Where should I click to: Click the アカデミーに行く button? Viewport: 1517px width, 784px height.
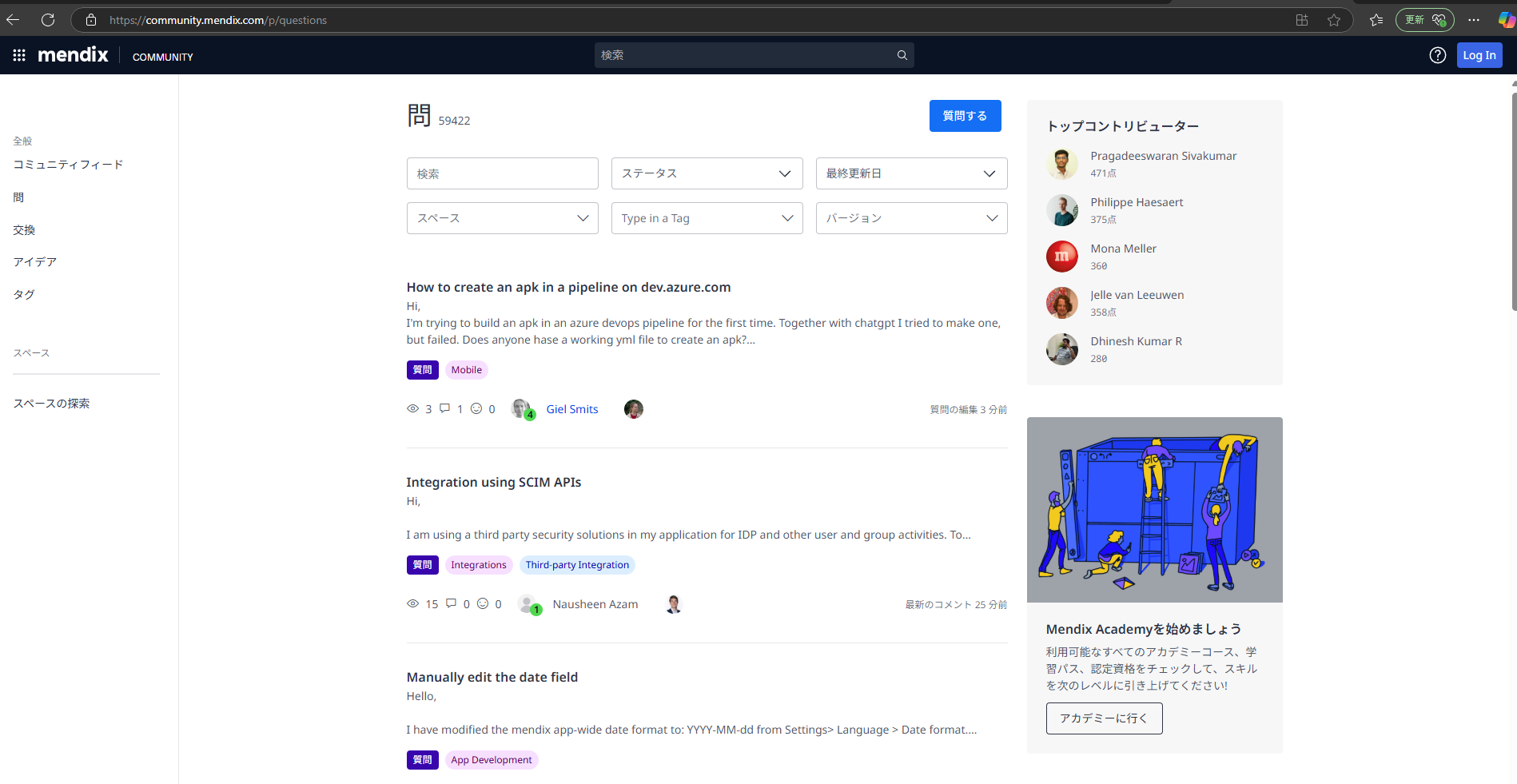point(1104,718)
